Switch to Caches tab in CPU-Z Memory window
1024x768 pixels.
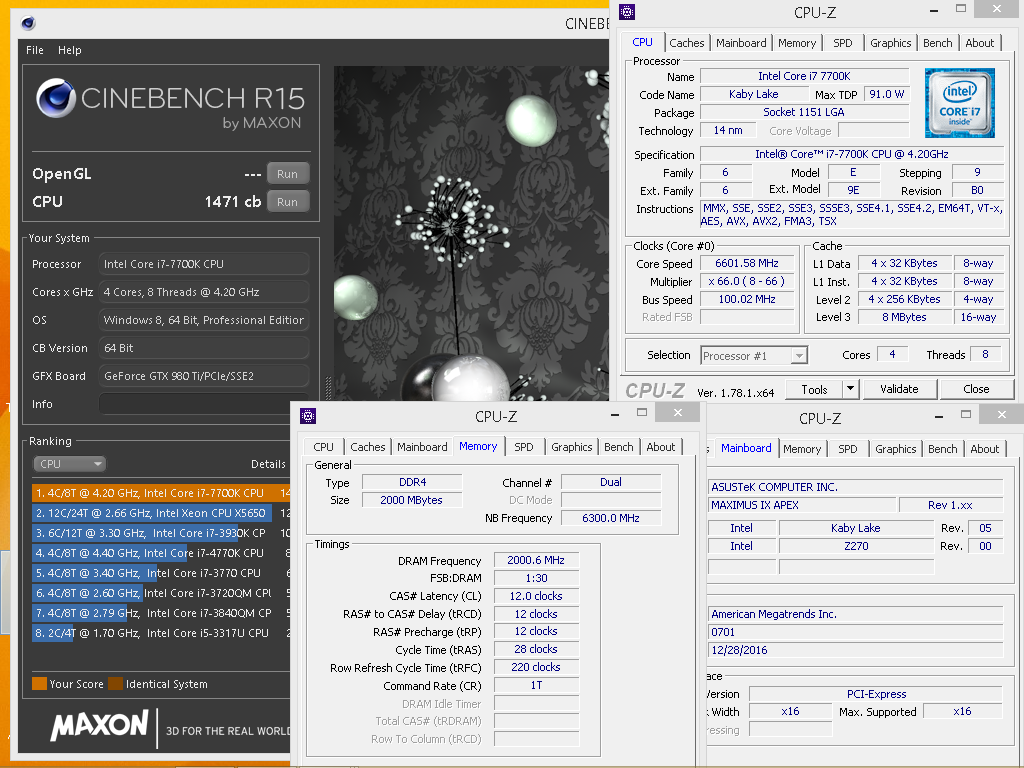(368, 447)
